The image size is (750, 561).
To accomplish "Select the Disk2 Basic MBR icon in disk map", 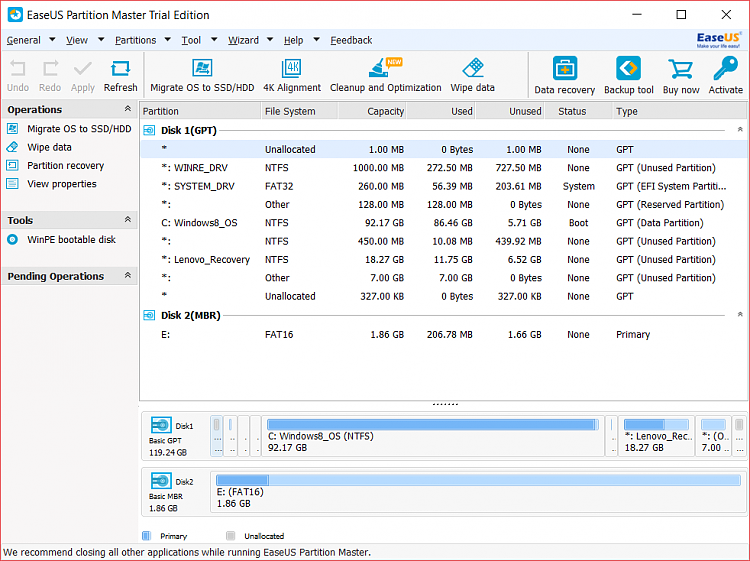I will (x=161, y=480).
